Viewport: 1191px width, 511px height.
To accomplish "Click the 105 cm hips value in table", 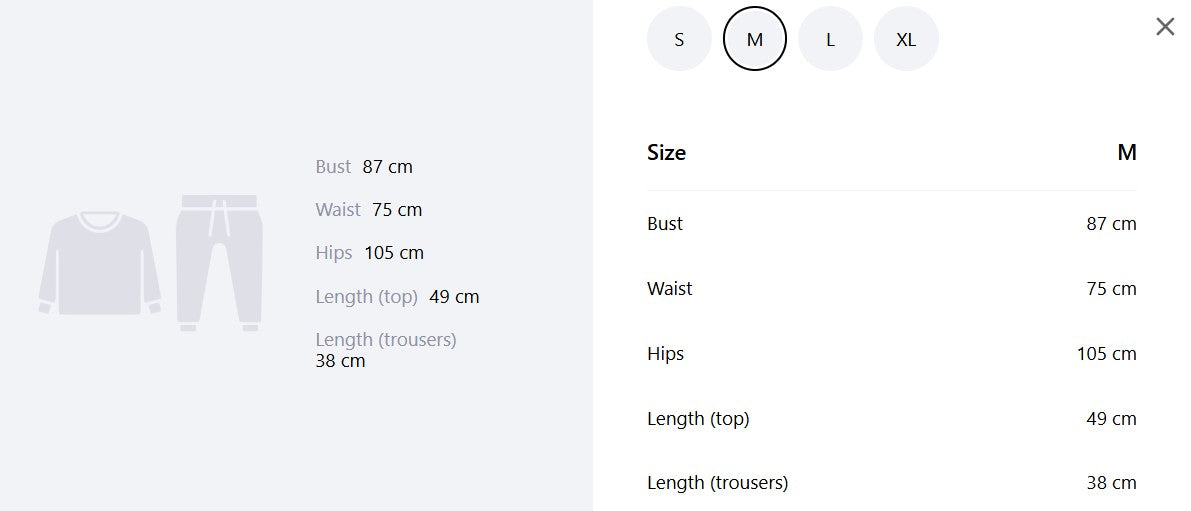I will (x=1107, y=354).
